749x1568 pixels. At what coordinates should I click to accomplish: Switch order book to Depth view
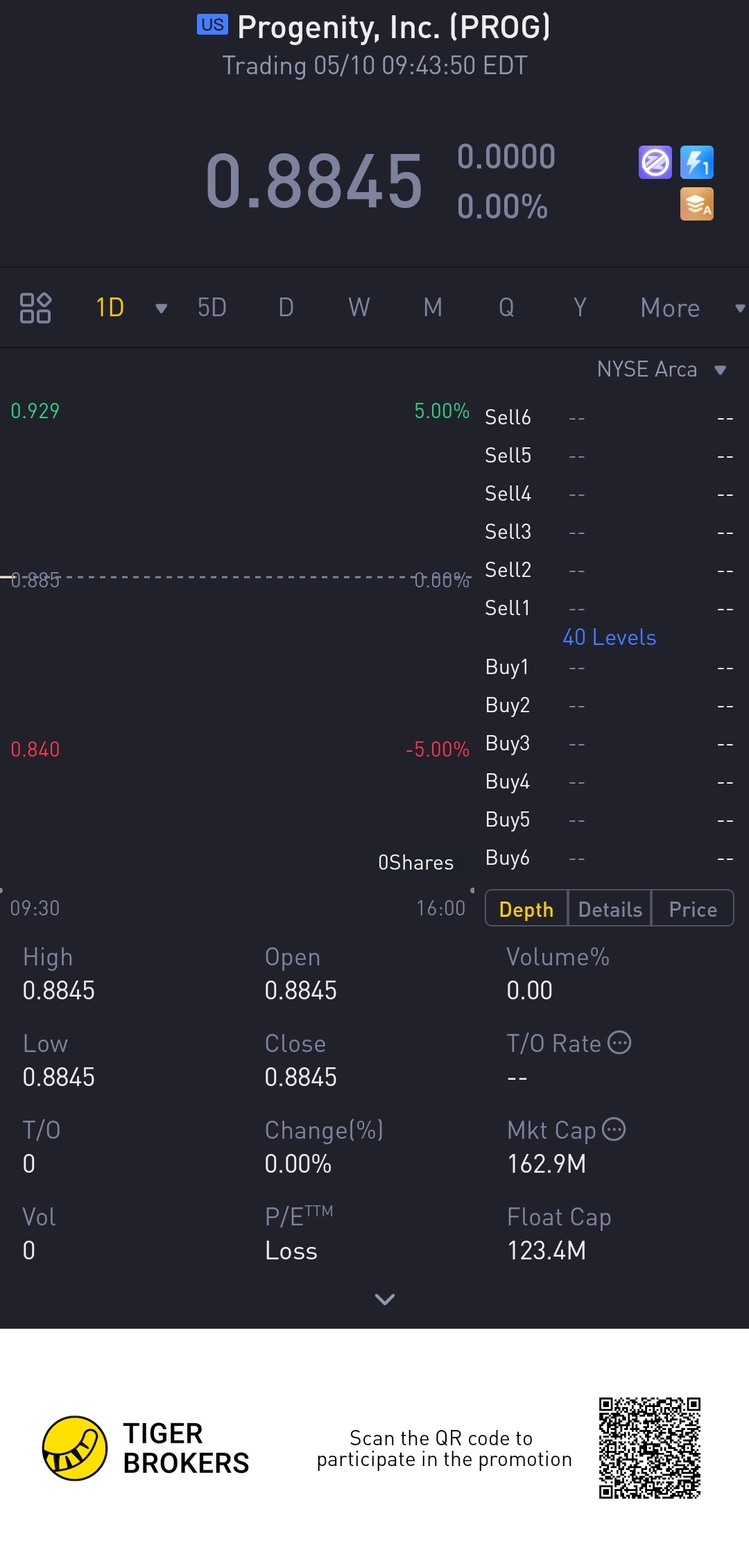click(x=526, y=908)
